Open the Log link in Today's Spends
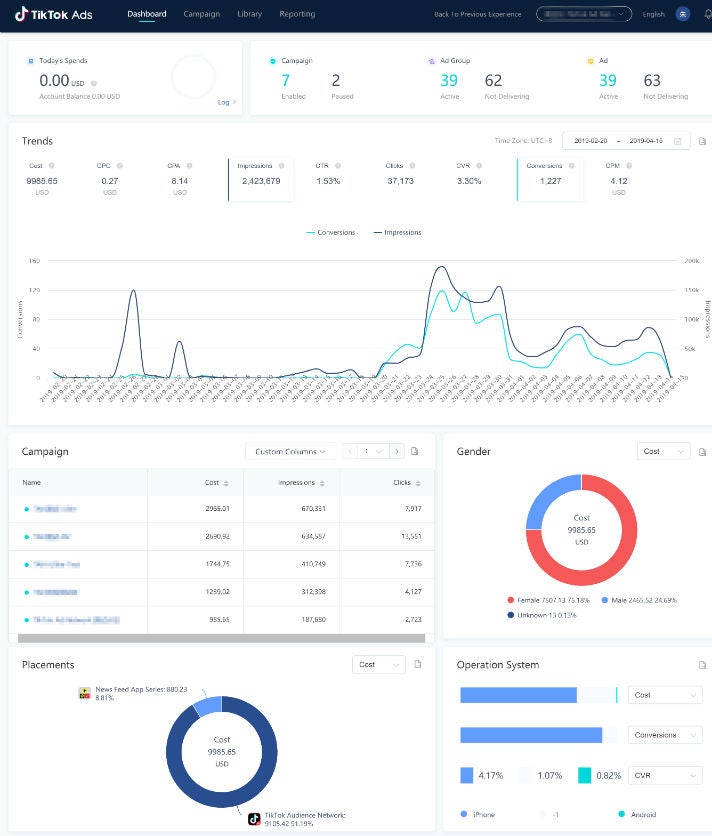Screen dimensions: 712x836 pyautogui.click(x=226, y=102)
